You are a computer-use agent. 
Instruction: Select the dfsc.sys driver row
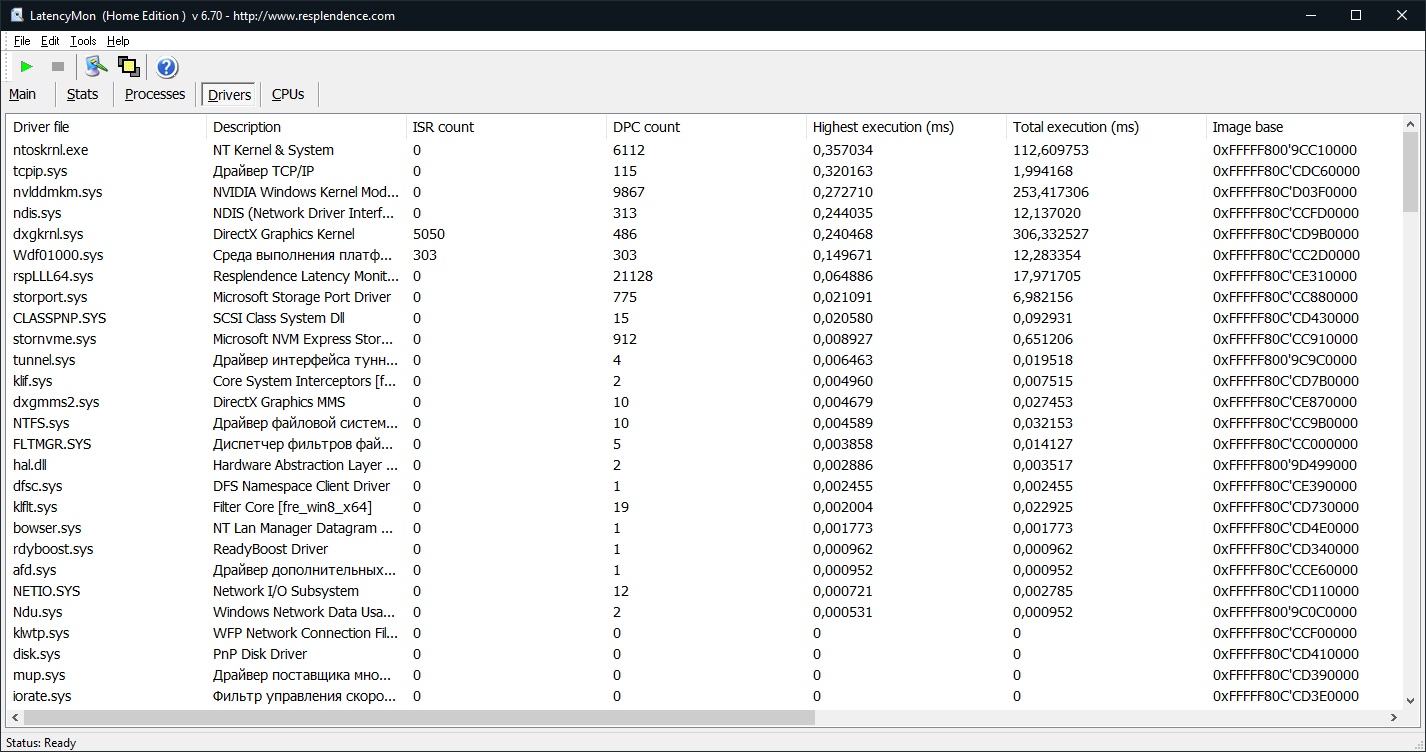[x=704, y=486]
